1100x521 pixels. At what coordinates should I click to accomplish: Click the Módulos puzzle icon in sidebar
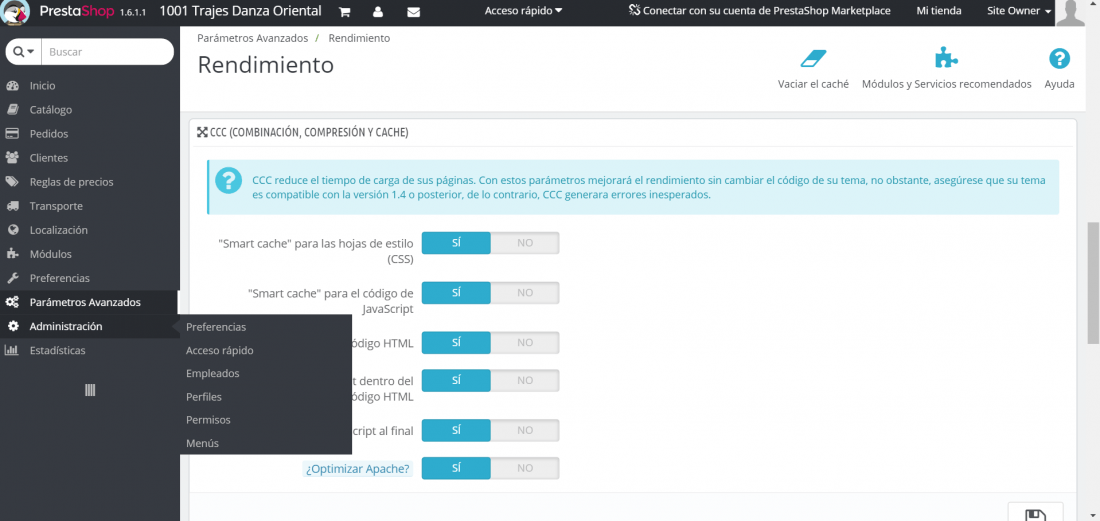(x=12, y=254)
